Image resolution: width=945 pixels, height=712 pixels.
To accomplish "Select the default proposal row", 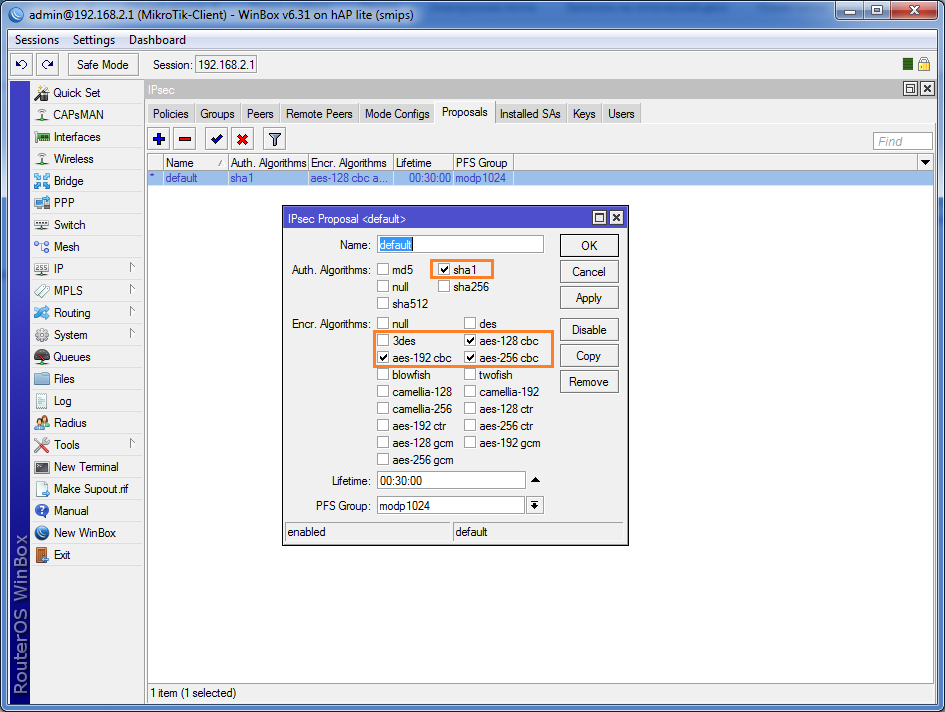I will tap(541, 178).
